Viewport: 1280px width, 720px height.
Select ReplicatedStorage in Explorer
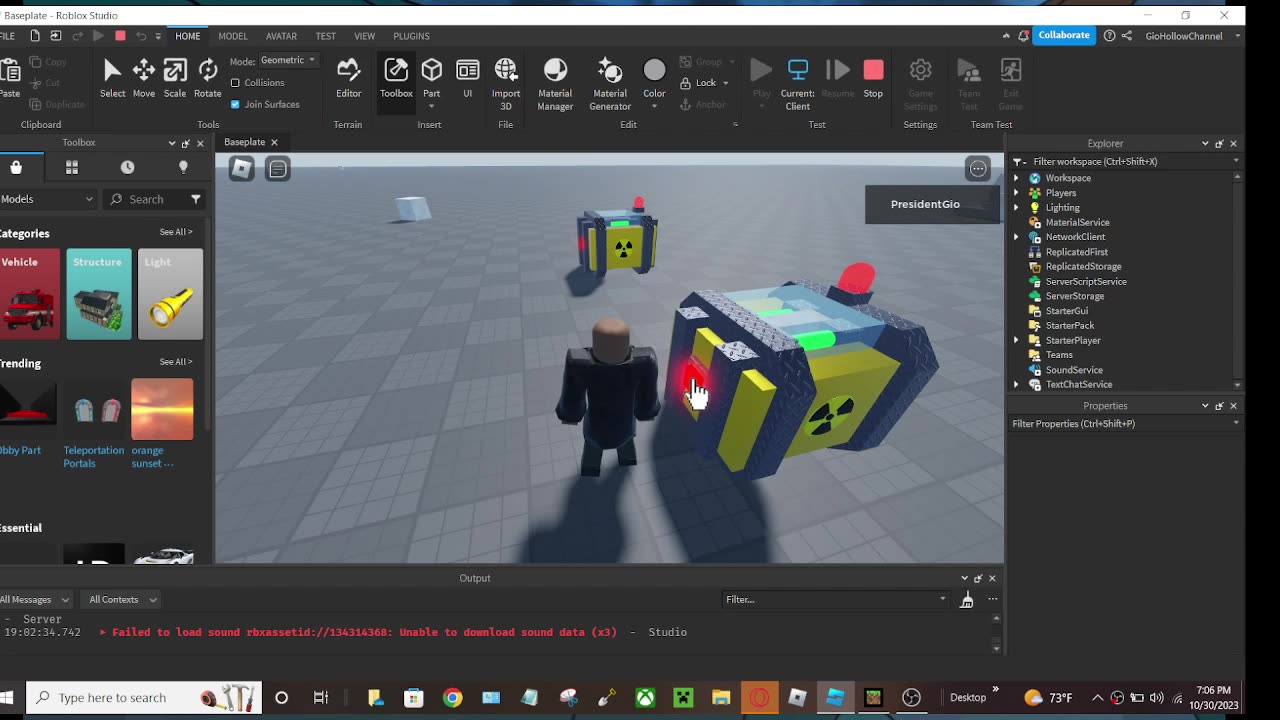coord(1083,267)
